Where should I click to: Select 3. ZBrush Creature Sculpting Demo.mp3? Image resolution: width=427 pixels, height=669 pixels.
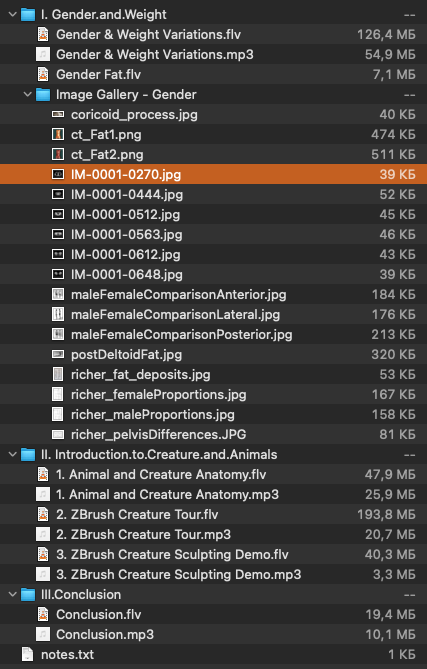(213, 574)
